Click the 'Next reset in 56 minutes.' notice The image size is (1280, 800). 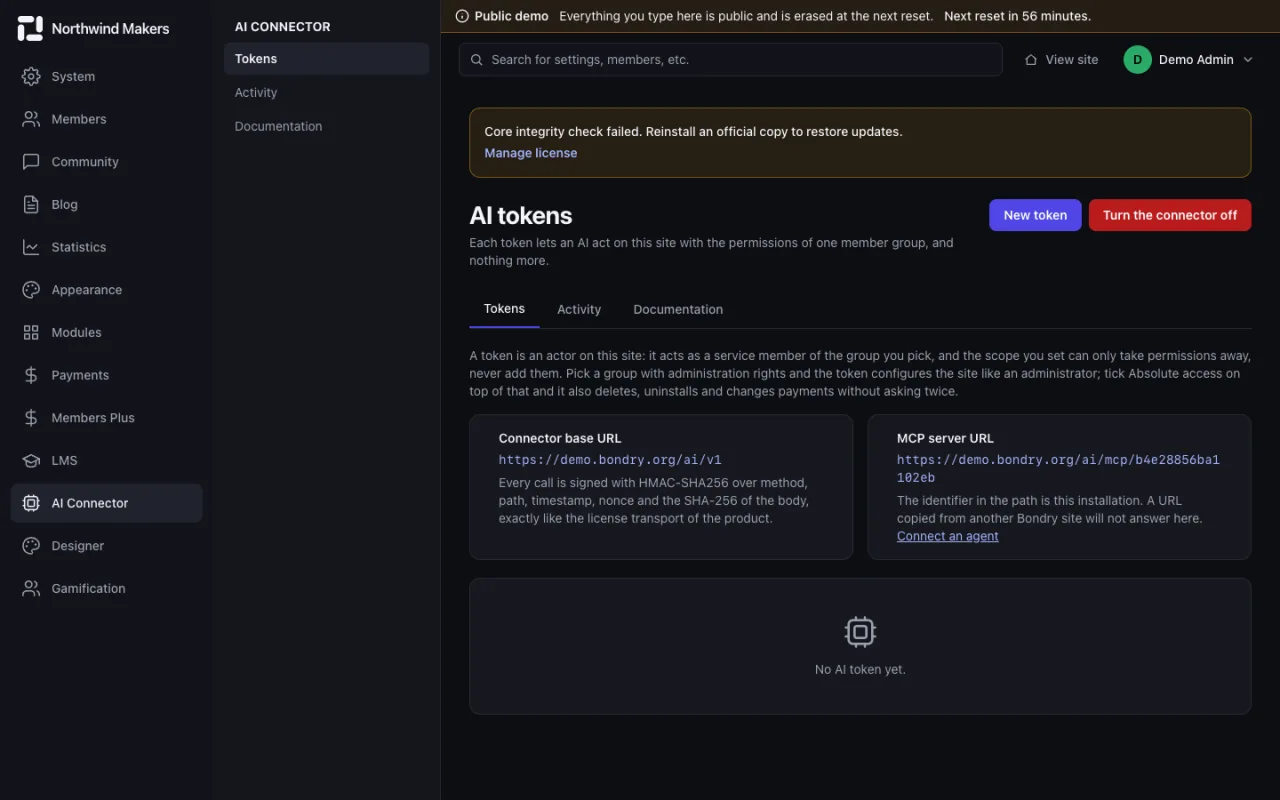pos(1017,16)
